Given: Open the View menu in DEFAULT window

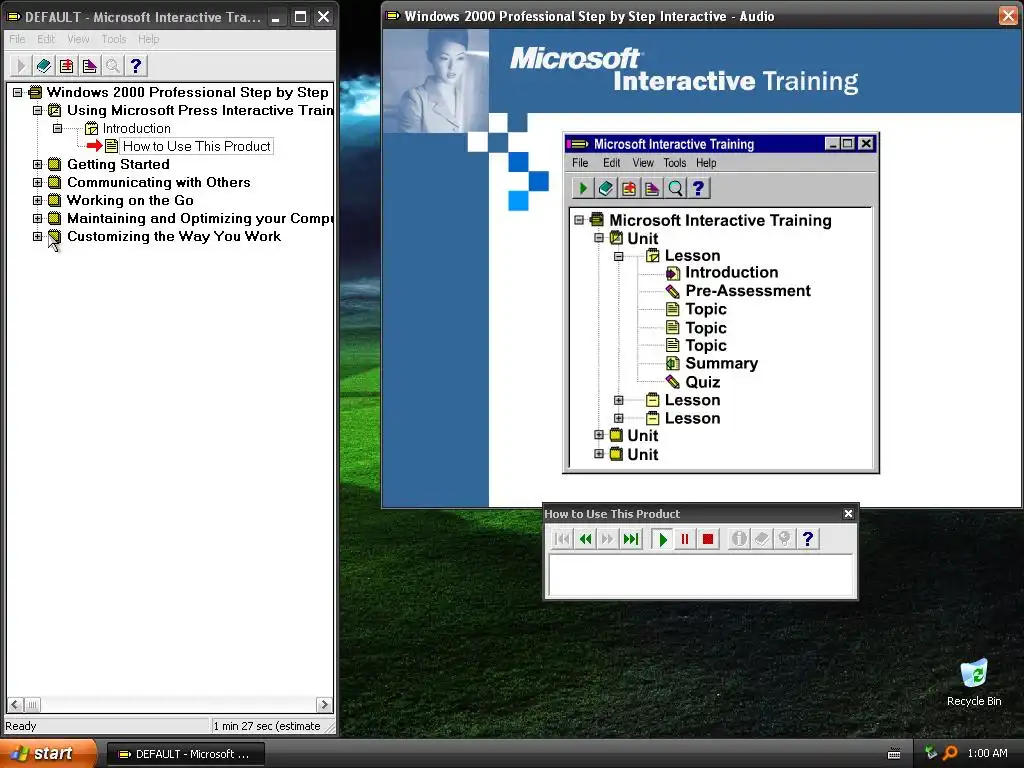Looking at the screenshot, I should click(78, 39).
